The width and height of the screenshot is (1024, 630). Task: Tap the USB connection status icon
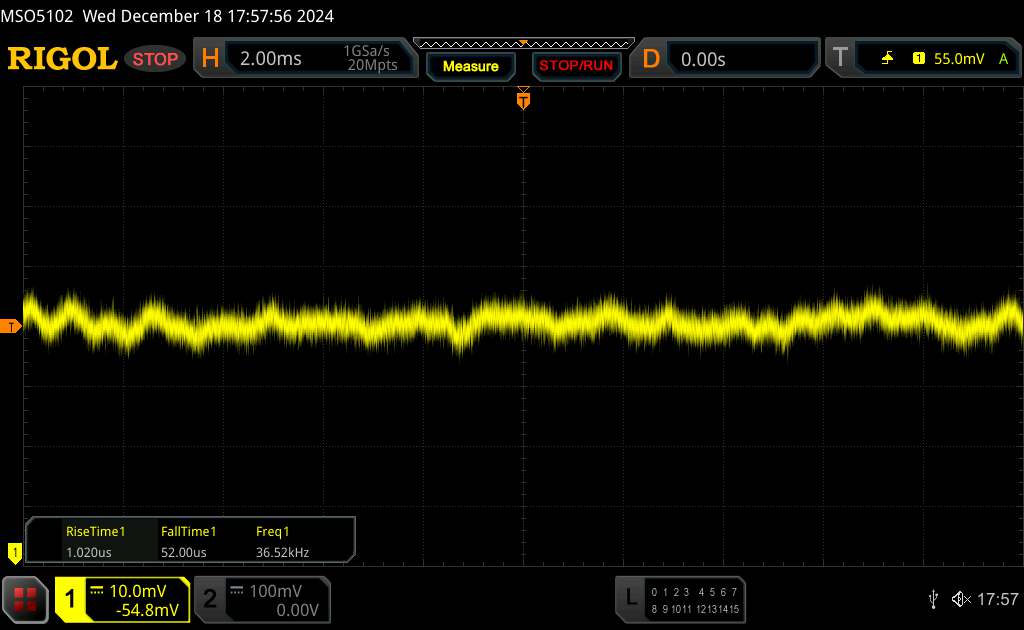point(933,598)
